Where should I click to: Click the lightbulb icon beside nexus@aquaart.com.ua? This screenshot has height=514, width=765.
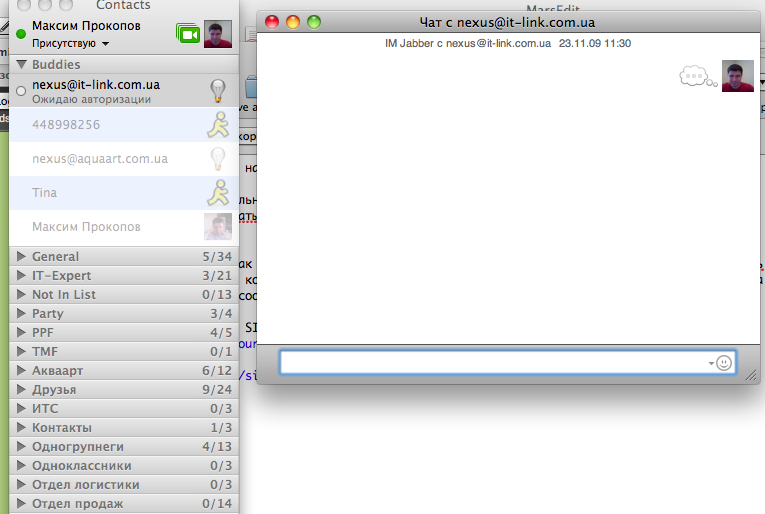(x=218, y=159)
